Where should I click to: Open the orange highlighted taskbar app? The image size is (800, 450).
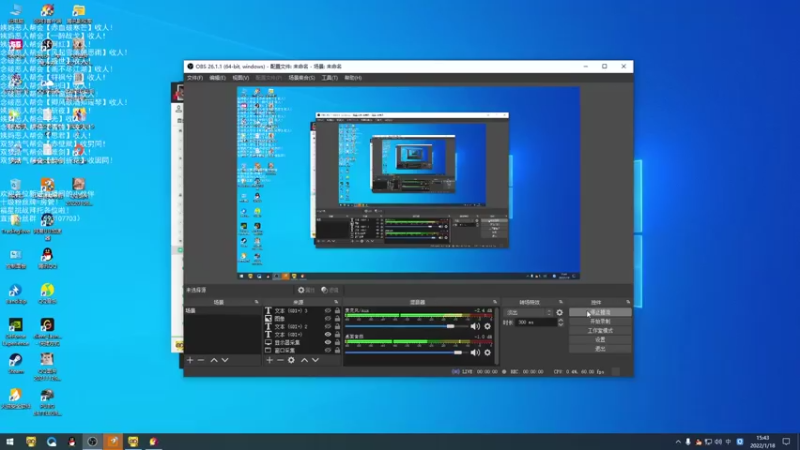113,441
